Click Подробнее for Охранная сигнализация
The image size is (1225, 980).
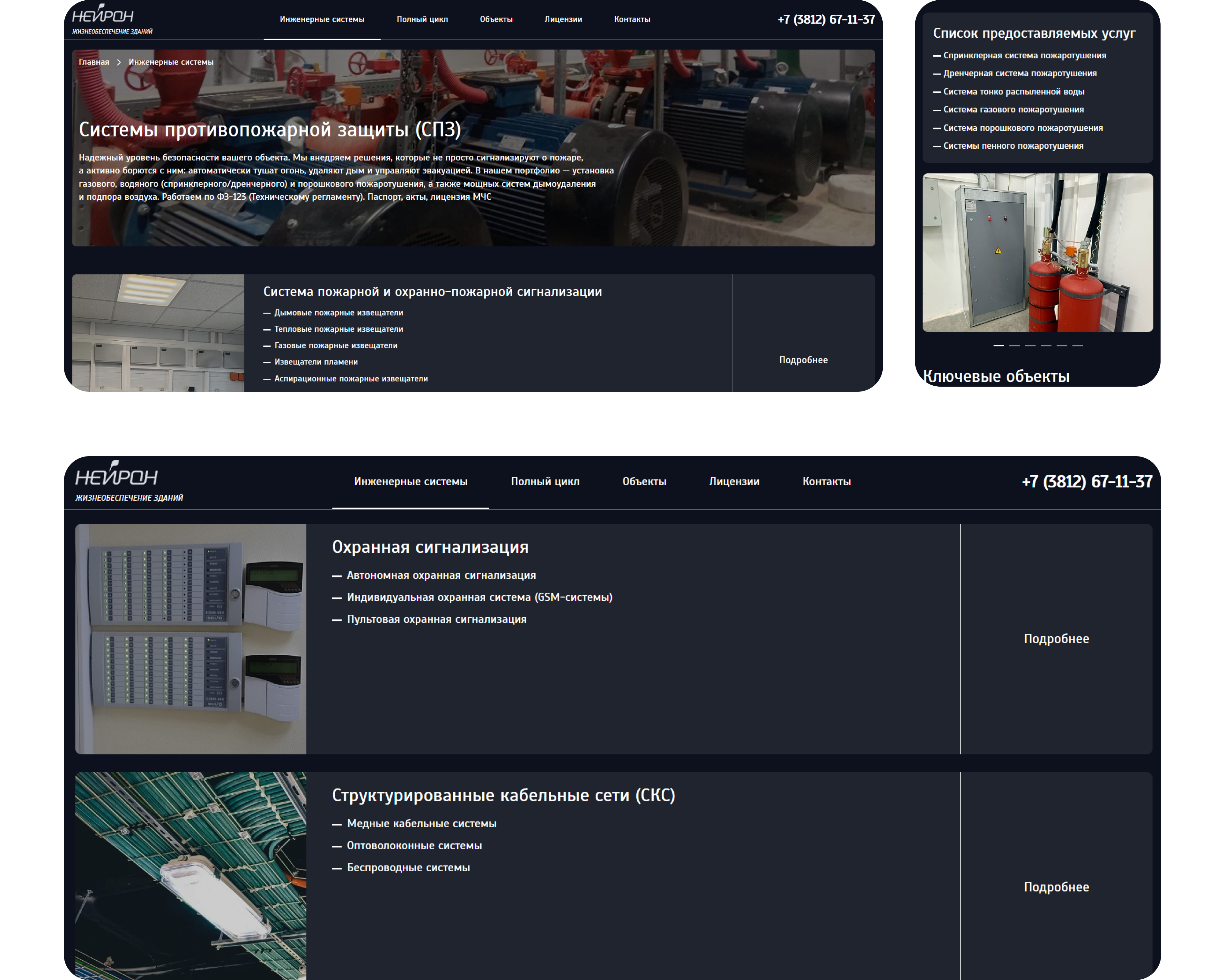click(x=1056, y=639)
